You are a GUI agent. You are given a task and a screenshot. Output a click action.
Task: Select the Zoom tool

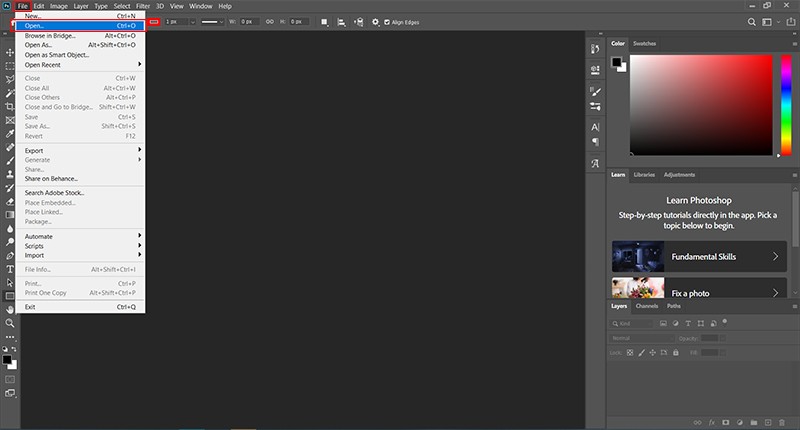pyautogui.click(x=10, y=323)
